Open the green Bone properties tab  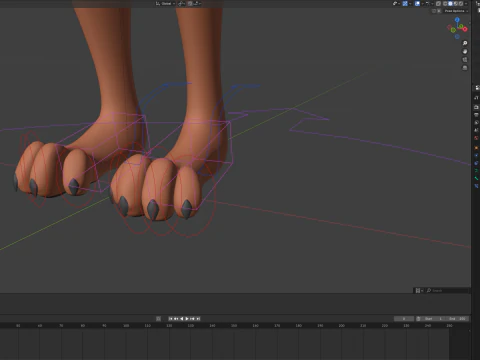[x=477, y=178]
